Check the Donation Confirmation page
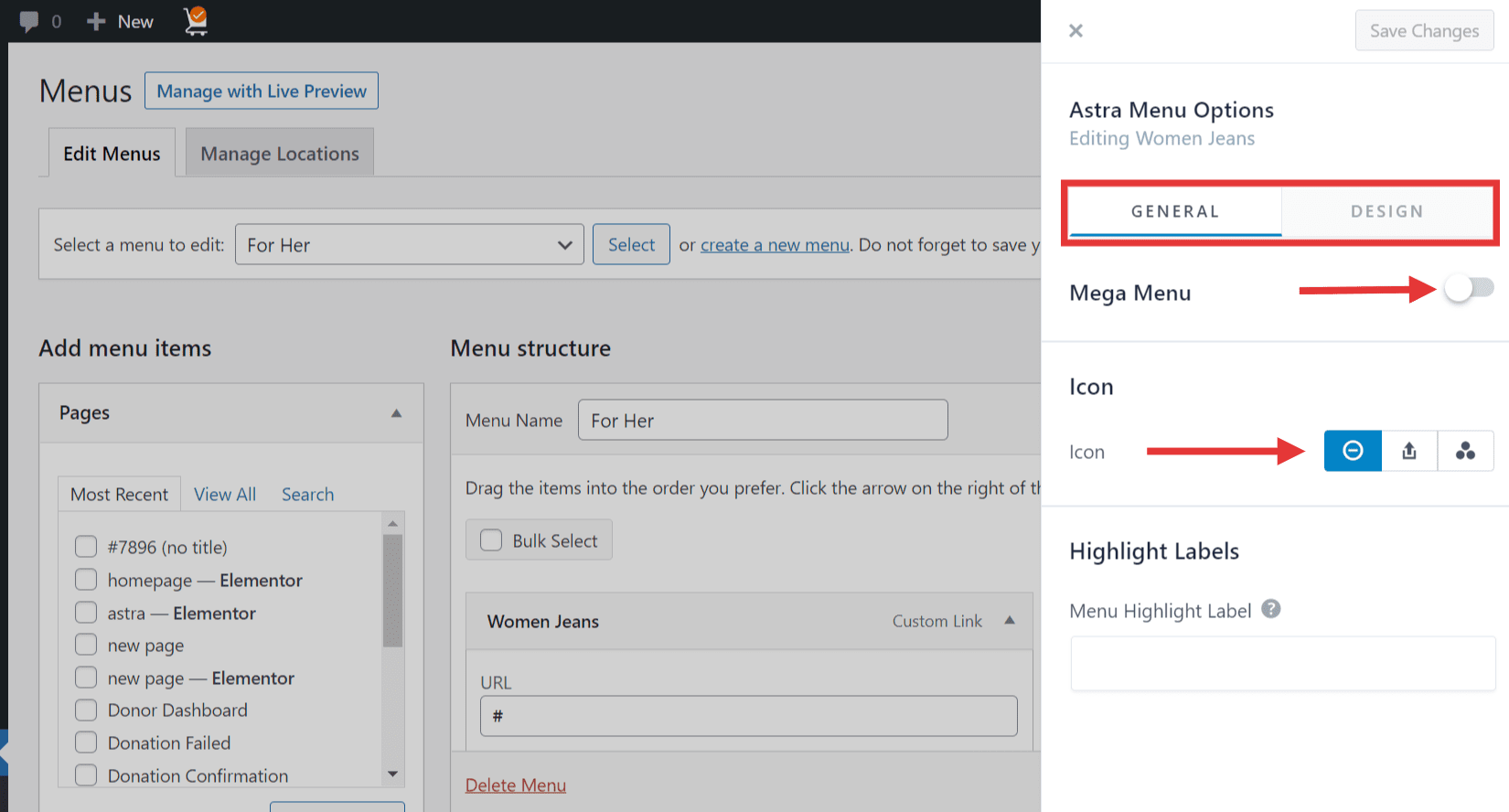The height and width of the screenshot is (812, 1509). [x=86, y=775]
